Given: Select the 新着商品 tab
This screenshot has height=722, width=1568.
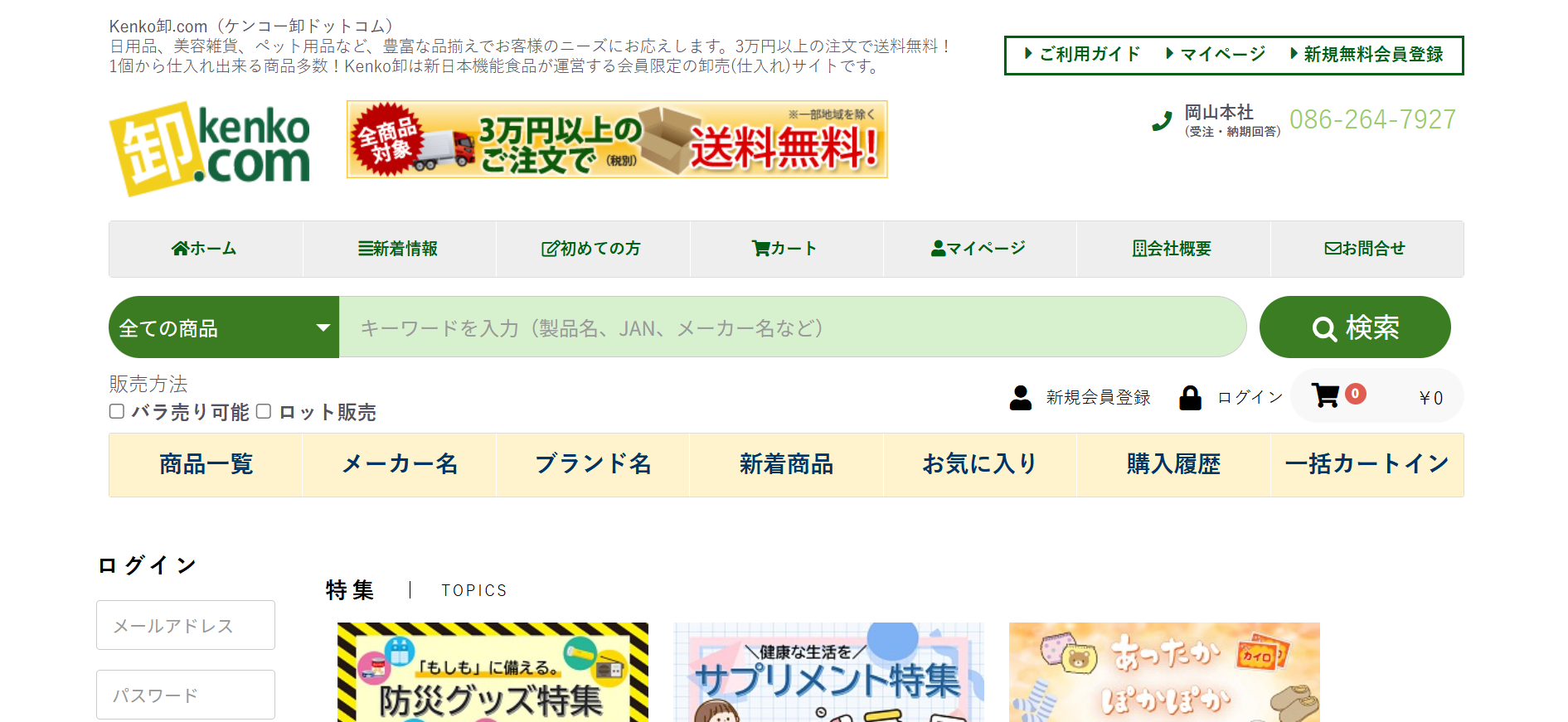Looking at the screenshot, I should tap(786, 464).
